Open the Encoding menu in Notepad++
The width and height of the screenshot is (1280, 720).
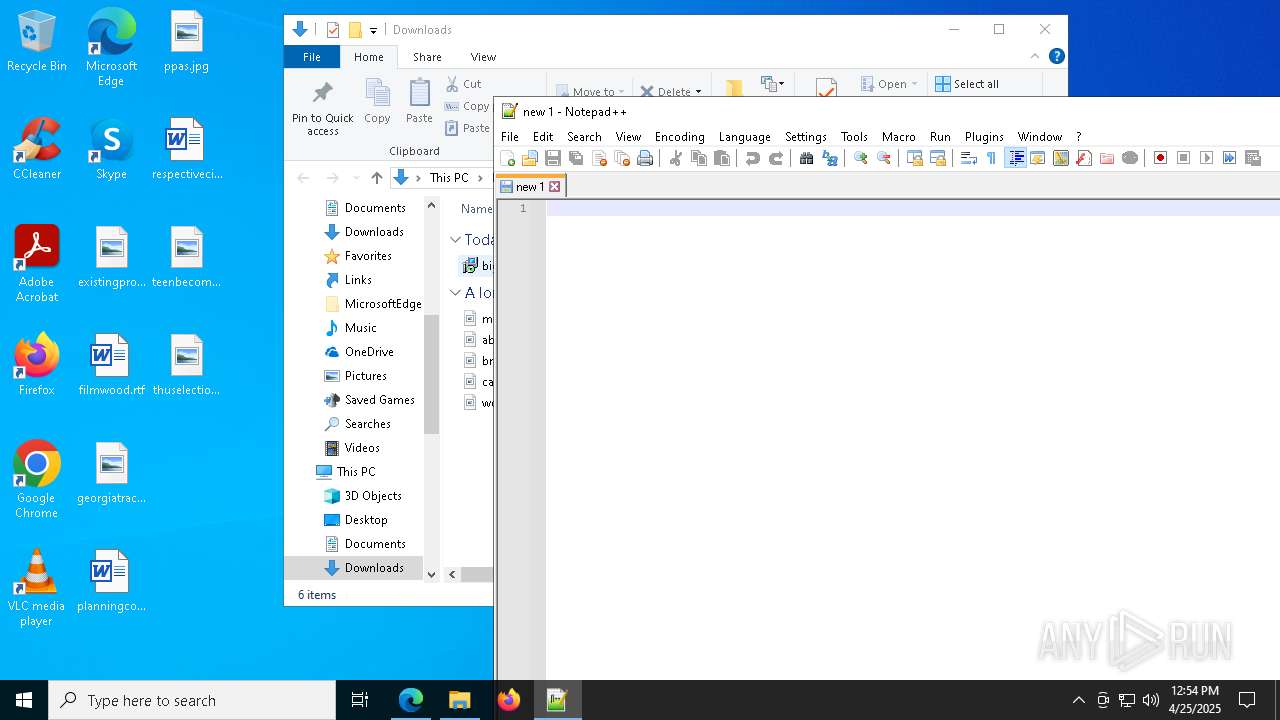pos(680,137)
